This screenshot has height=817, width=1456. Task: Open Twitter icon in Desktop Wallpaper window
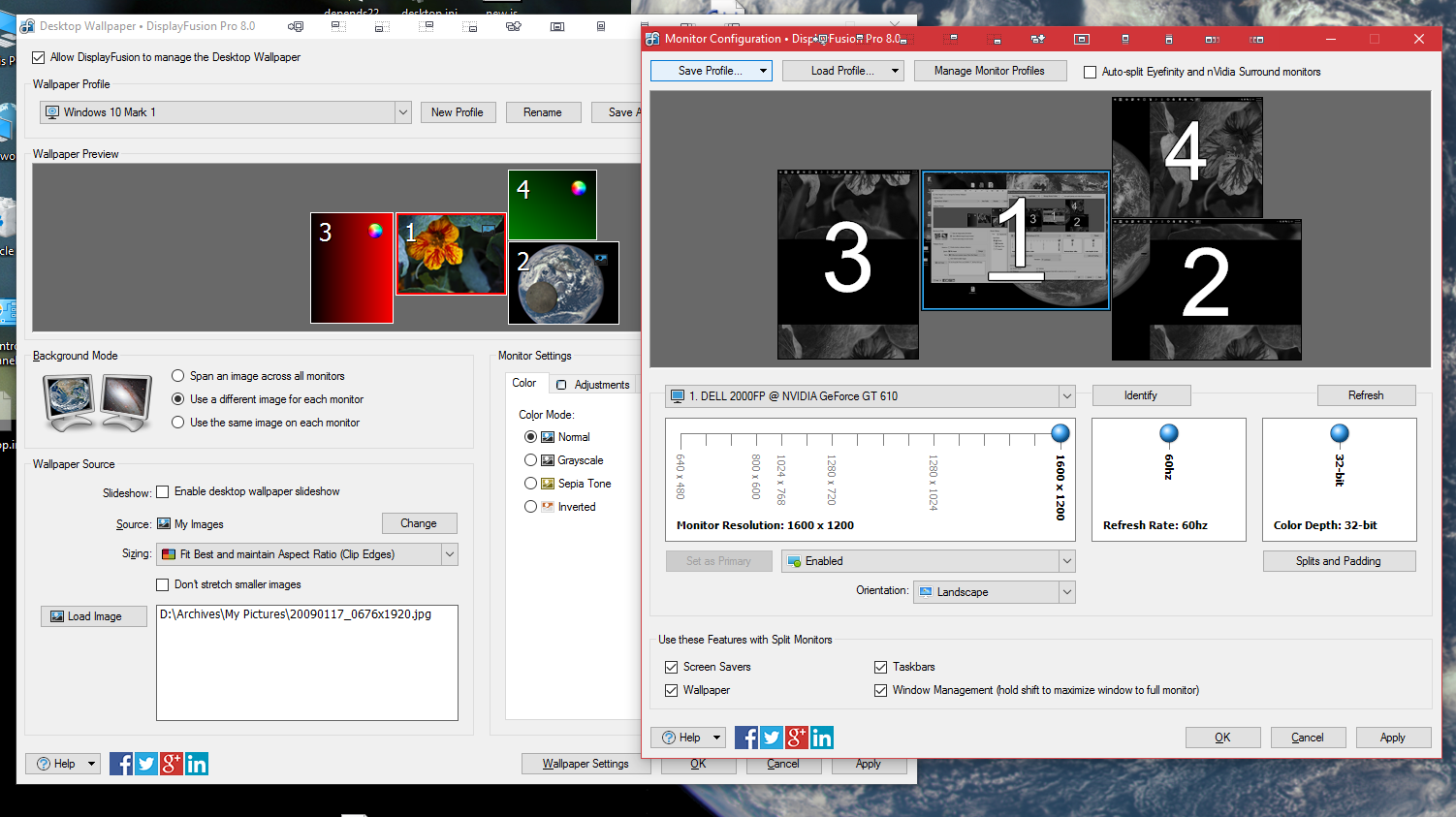tap(146, 764)
